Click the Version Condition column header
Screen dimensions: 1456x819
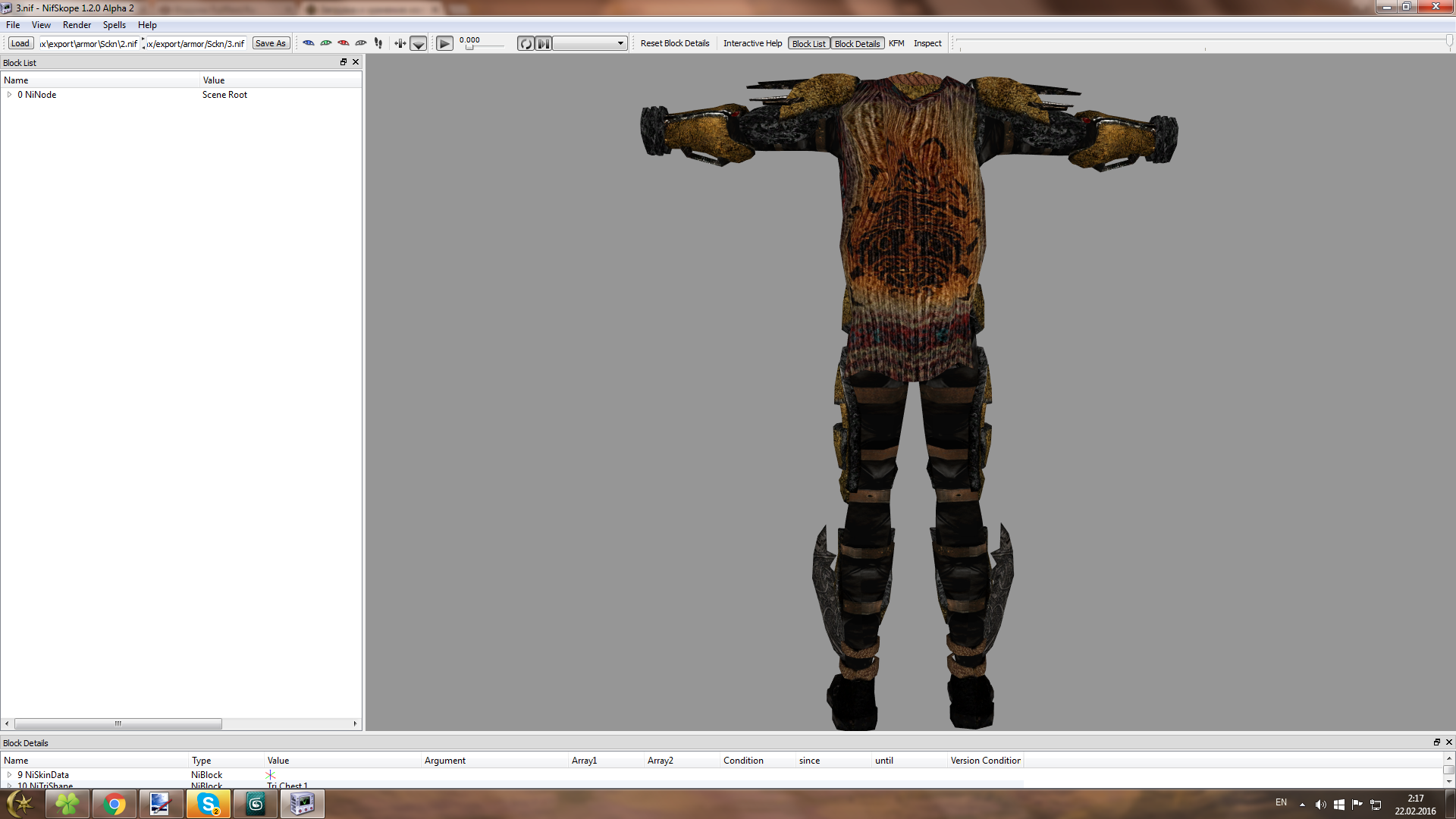985,761
